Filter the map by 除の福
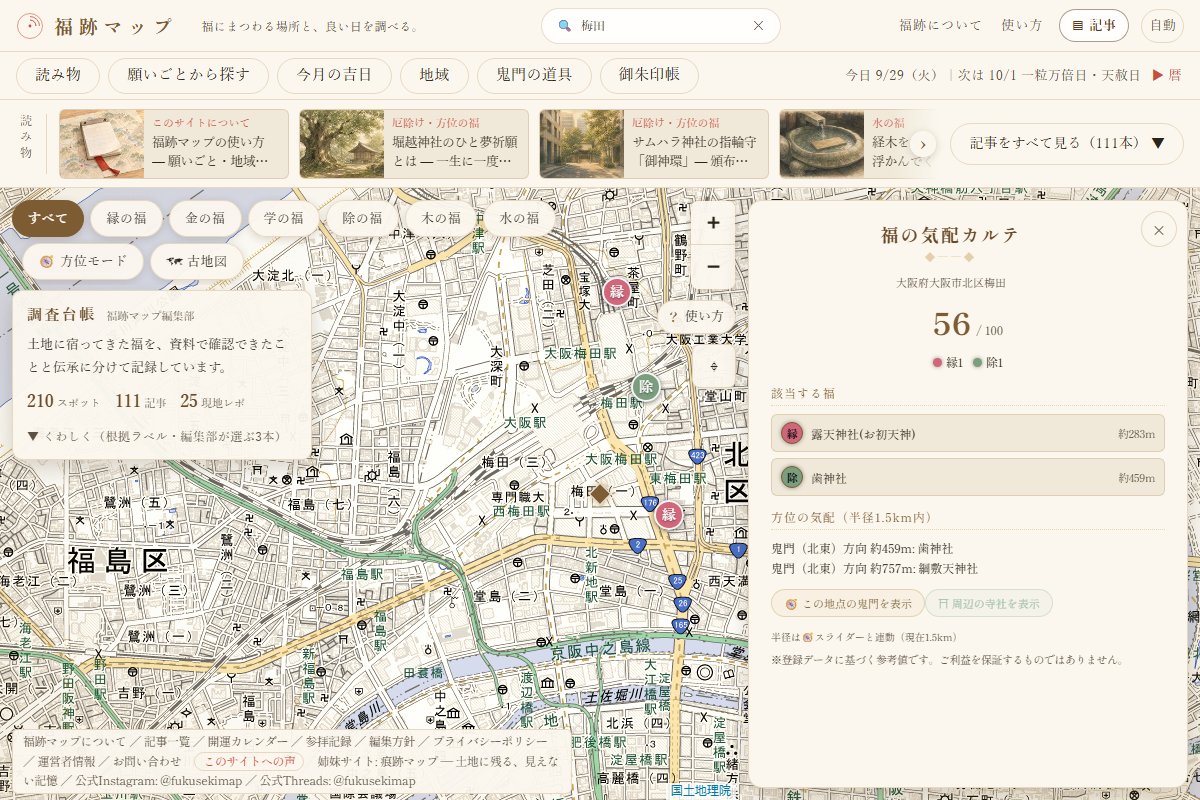 pyautogui.click(x=362, y=218)
